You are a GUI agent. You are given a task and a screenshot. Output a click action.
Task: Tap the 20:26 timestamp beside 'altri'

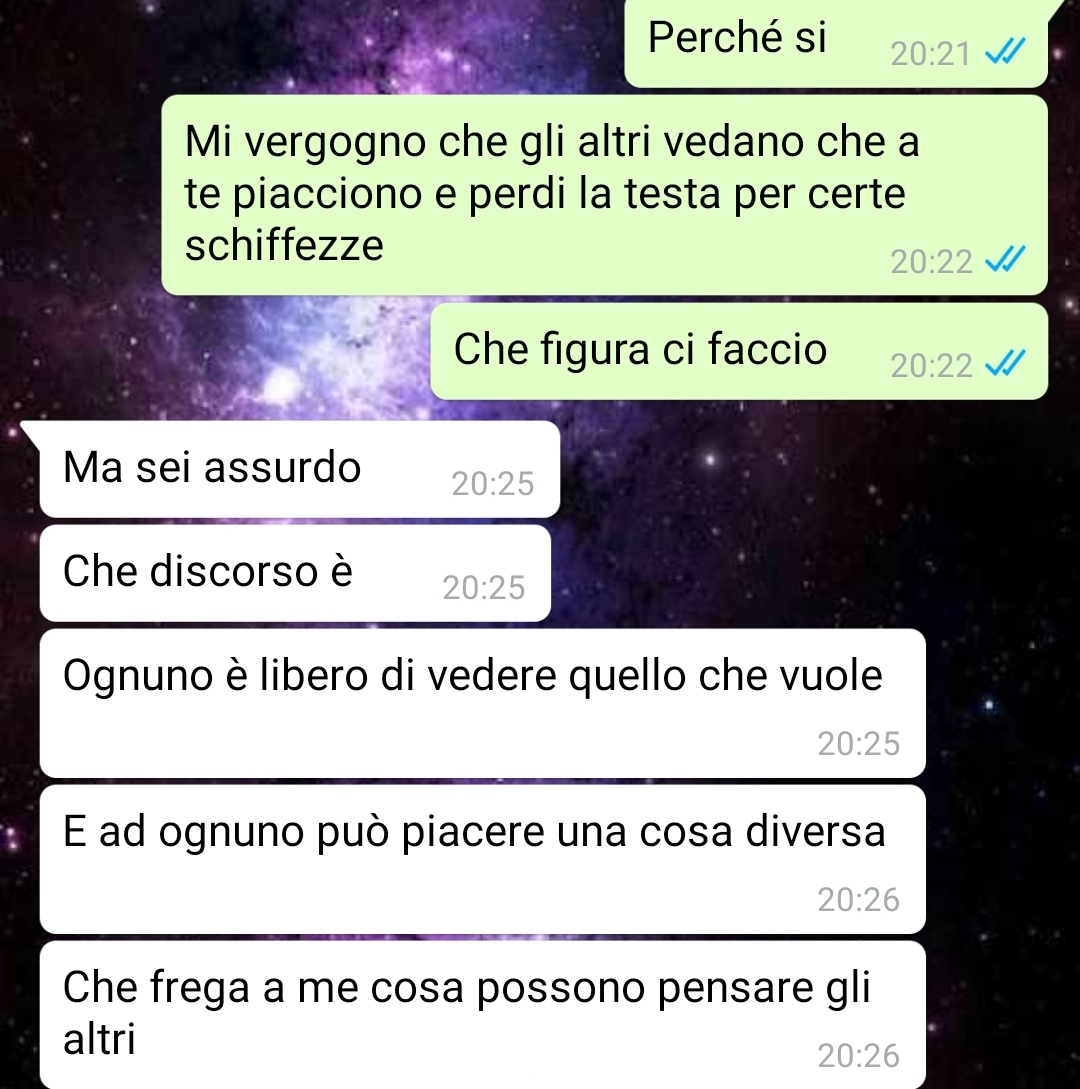coord(858,1056)
